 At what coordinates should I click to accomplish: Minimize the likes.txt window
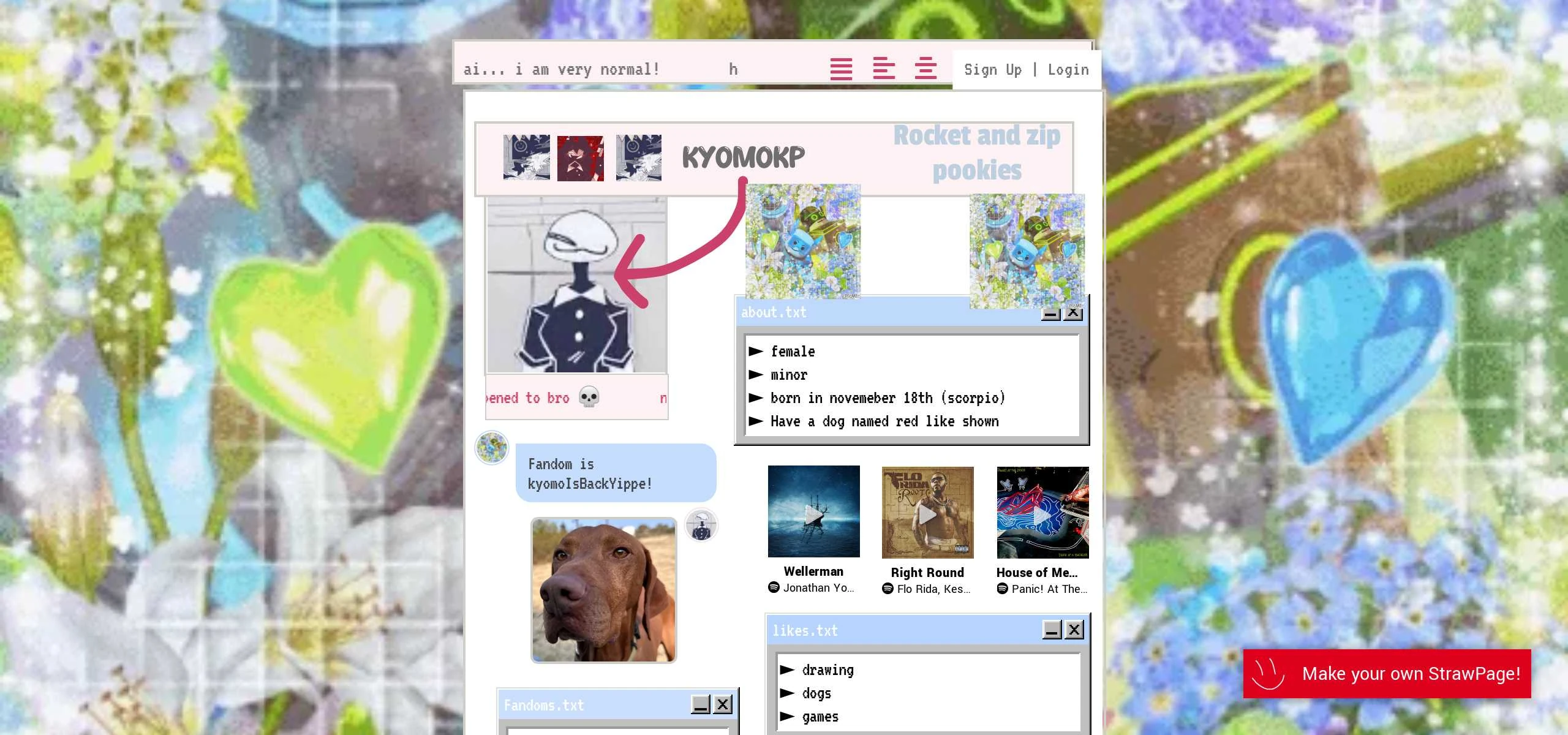[1052, 630]
